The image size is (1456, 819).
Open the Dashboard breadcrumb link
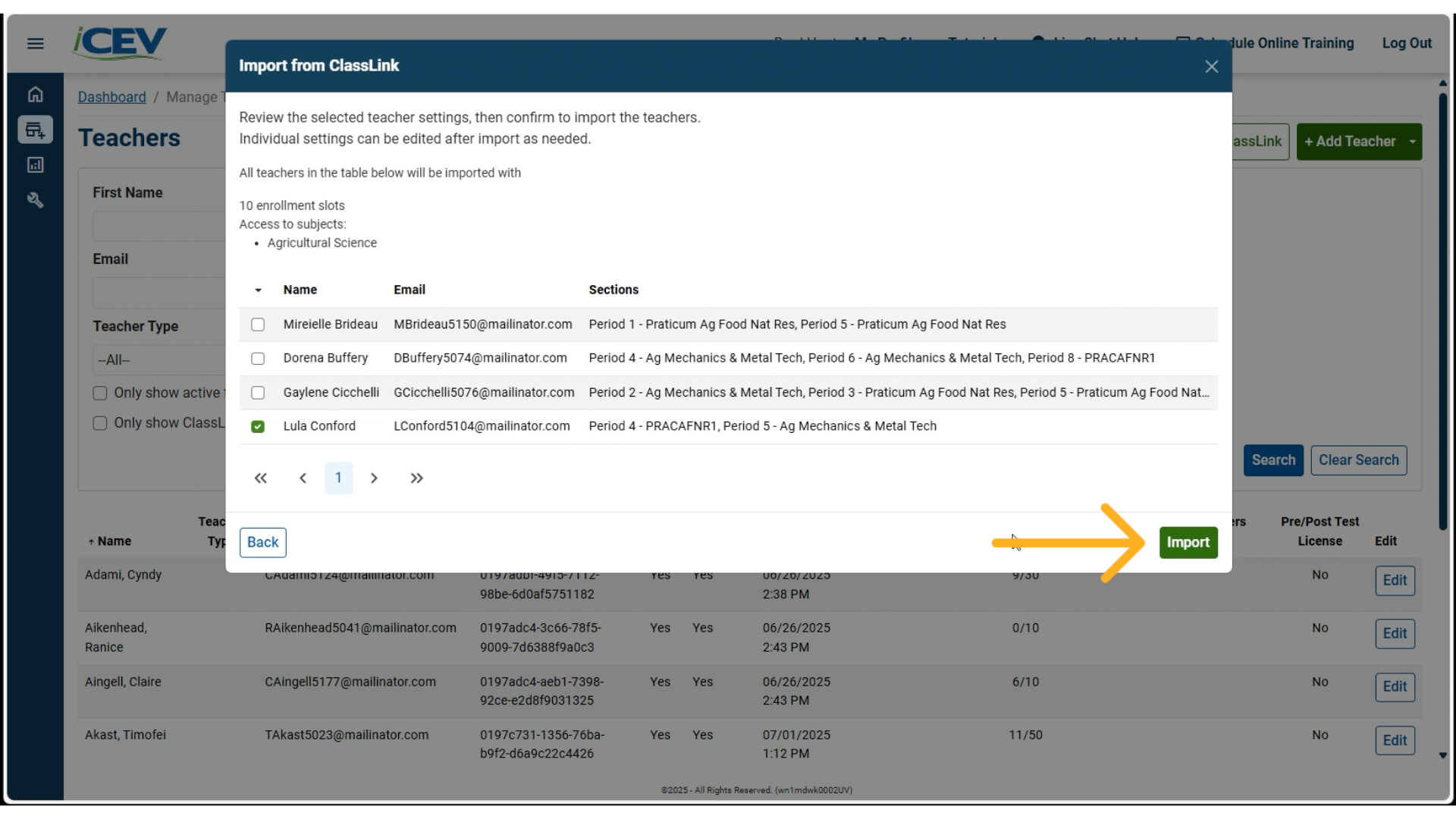(x=112, y=97)
